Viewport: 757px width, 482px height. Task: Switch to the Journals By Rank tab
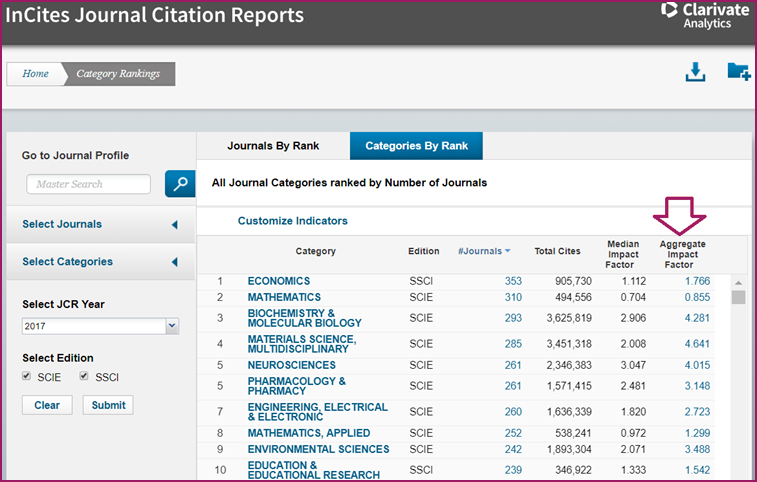click(273, 146)
